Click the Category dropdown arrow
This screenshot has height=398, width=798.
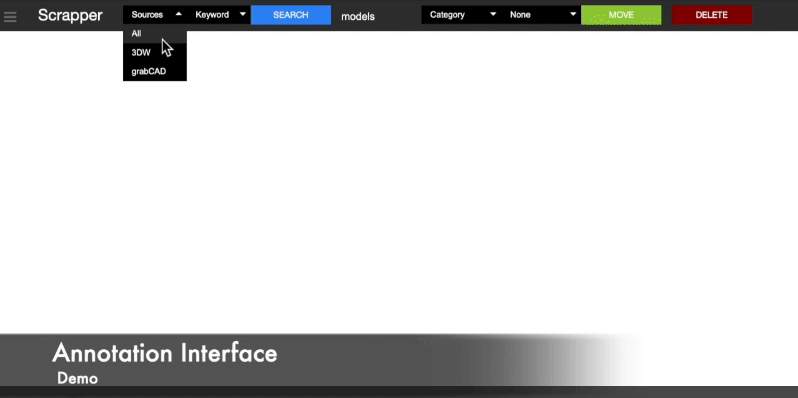pos(493,14)
